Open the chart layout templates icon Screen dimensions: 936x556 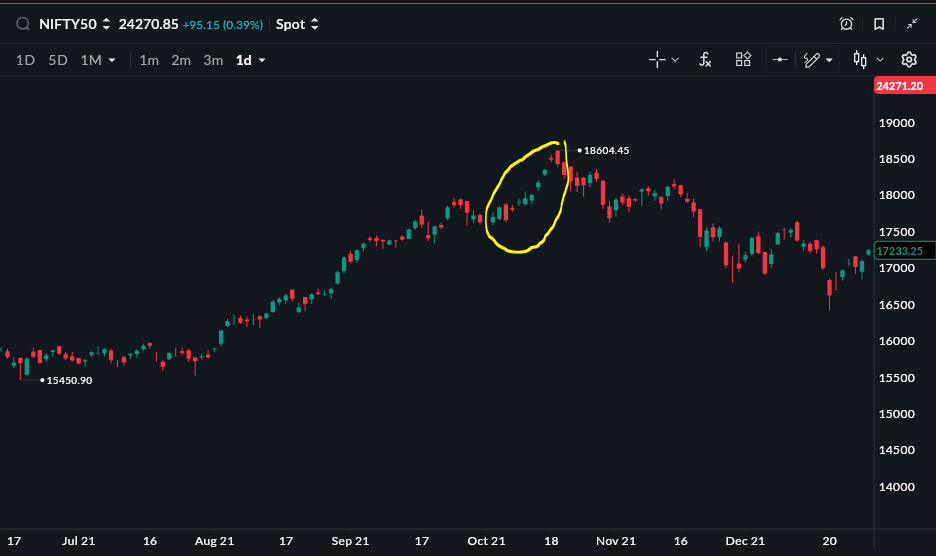point(743,60)
